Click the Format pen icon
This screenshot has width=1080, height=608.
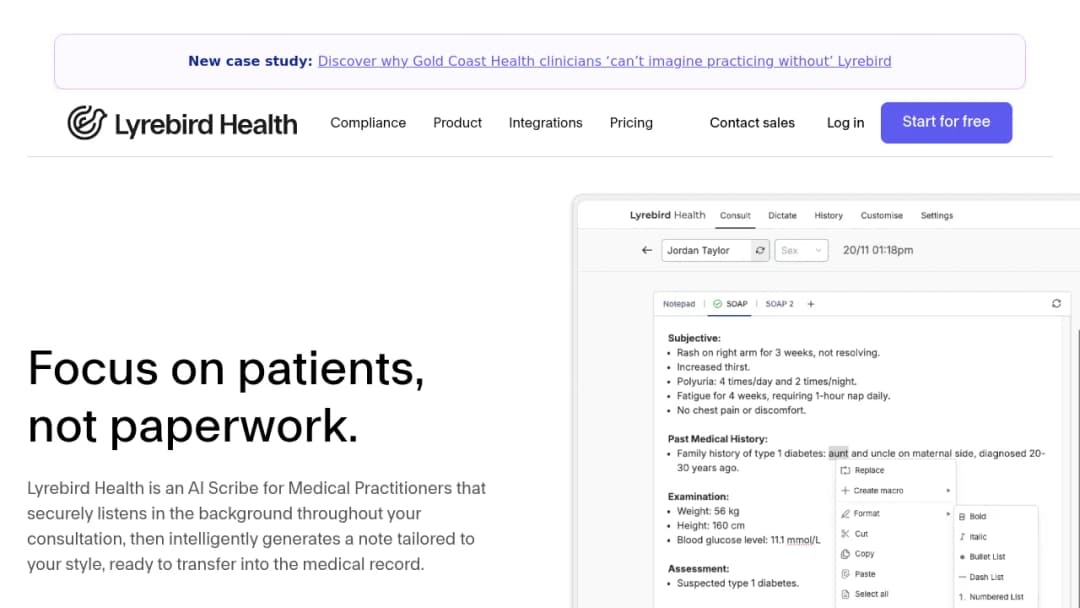click(845, 514)
